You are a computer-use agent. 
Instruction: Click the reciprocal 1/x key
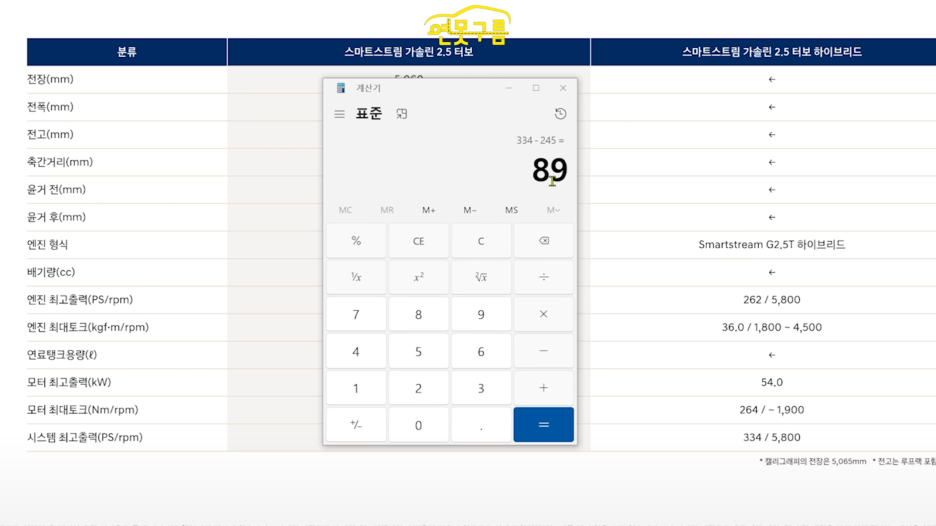356,277
